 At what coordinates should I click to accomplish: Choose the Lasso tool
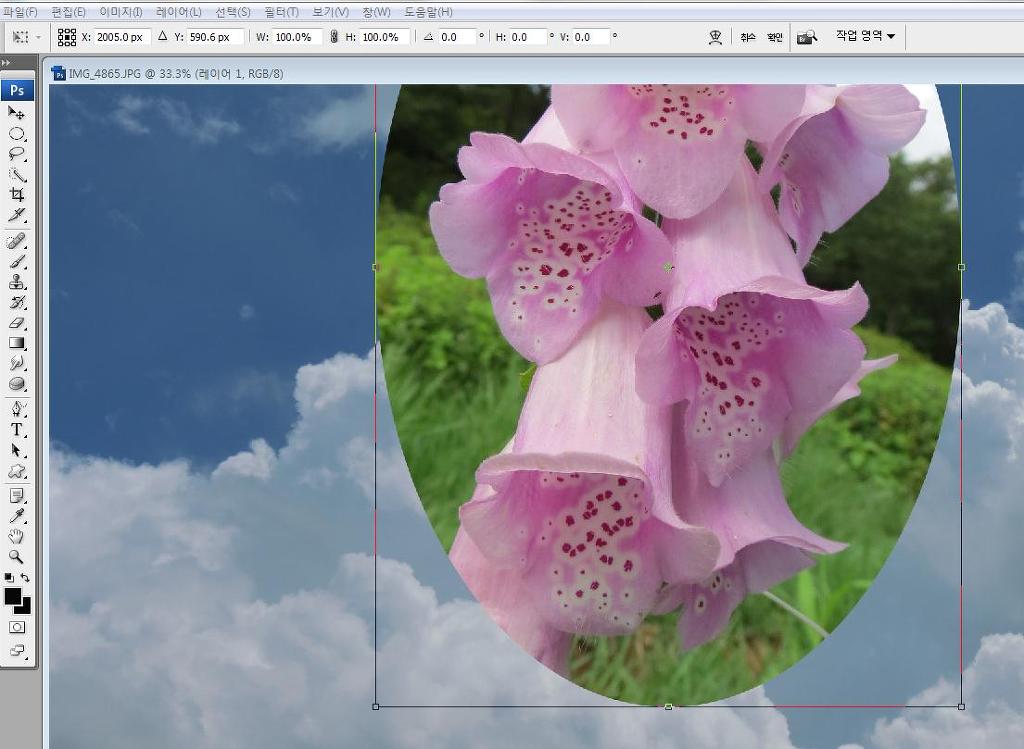point(16,154)
